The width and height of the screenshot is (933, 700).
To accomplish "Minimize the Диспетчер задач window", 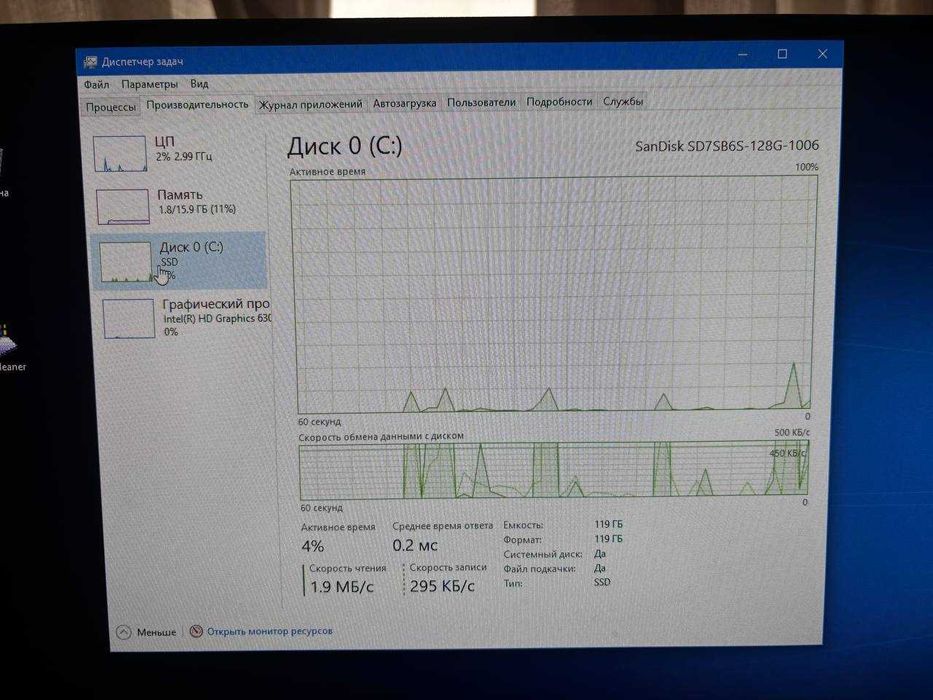I will [743, 55].
